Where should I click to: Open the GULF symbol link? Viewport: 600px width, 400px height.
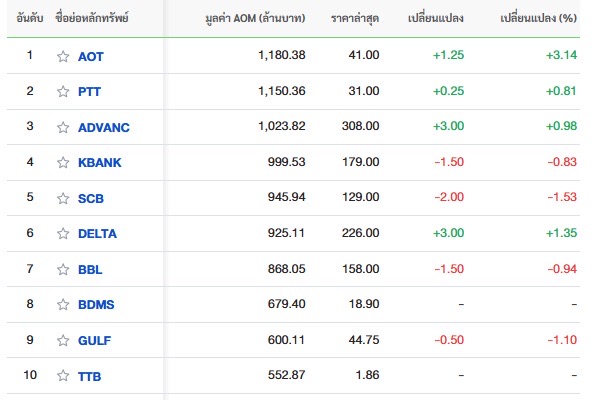point(94,340)
